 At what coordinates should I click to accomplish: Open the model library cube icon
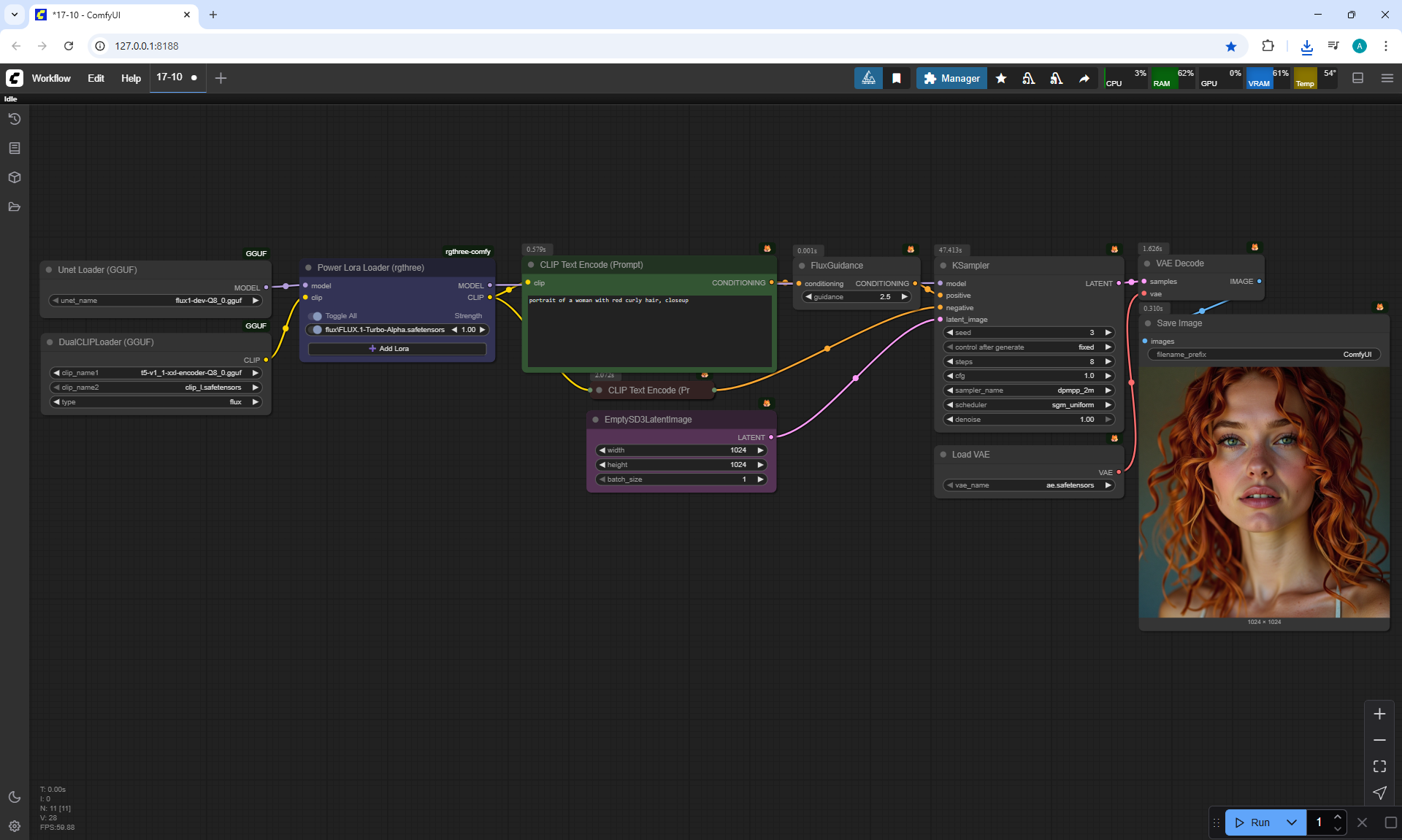[14, 177]
